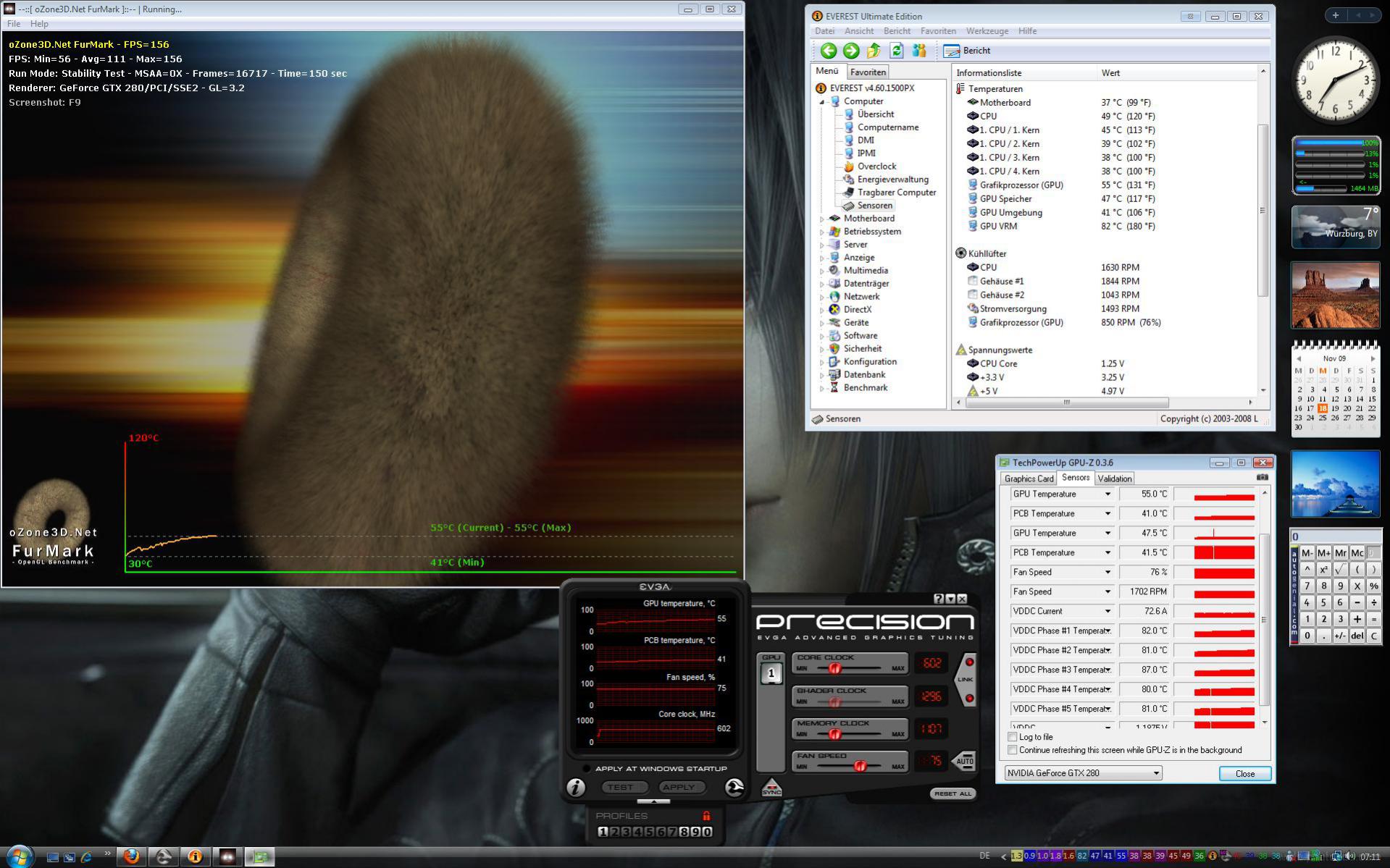Switch to the Favoriten tab
The image size is (1390, 868).
868,72
